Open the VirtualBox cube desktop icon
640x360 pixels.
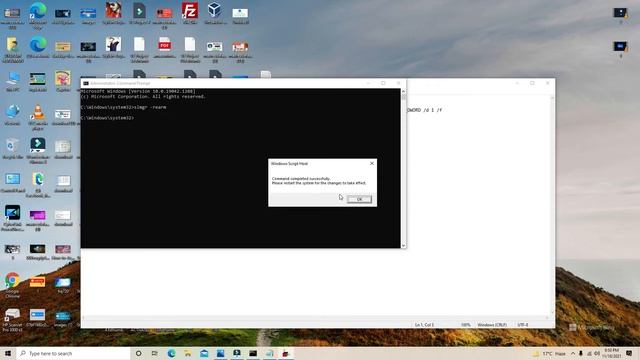(x=215, y=13)
